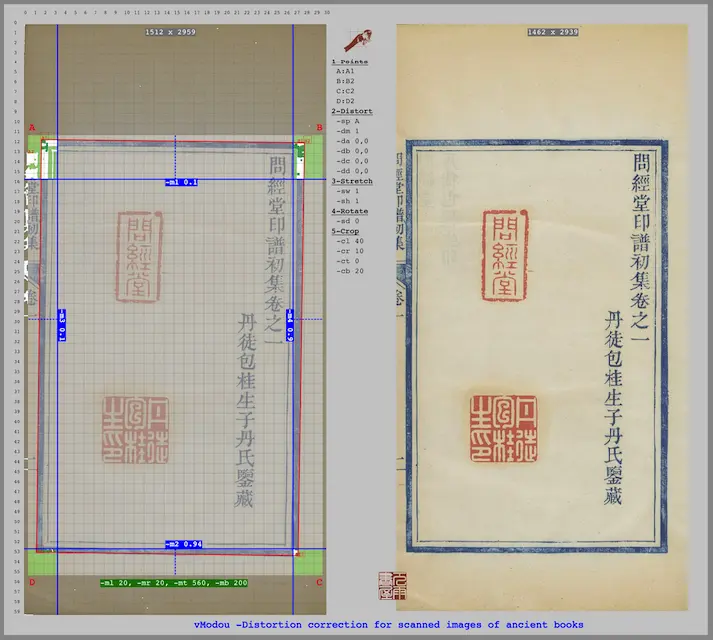Click the red corner marker 'D'
Viewport: 713px width, 640px height.
[32, 582]
